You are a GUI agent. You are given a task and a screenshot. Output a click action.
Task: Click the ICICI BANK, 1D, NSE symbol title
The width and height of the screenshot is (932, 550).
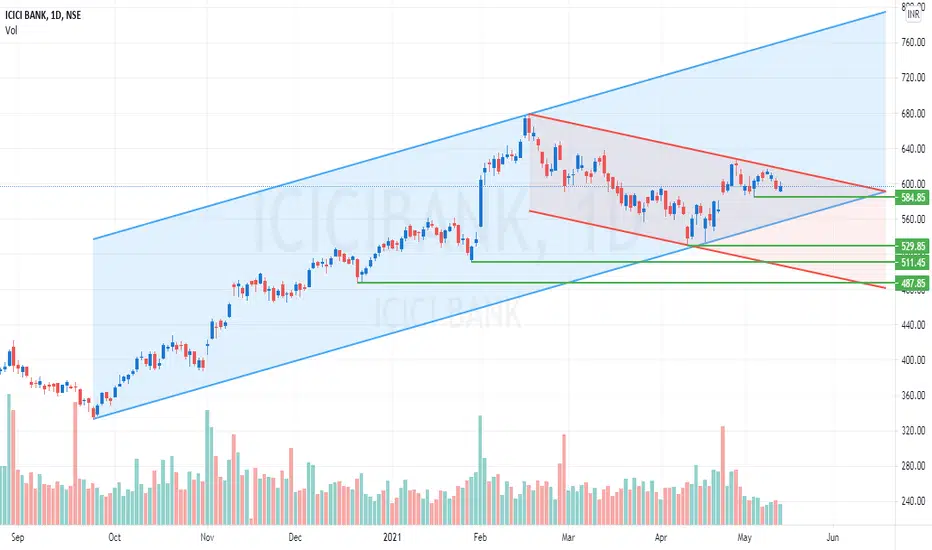tap(43, 15)
